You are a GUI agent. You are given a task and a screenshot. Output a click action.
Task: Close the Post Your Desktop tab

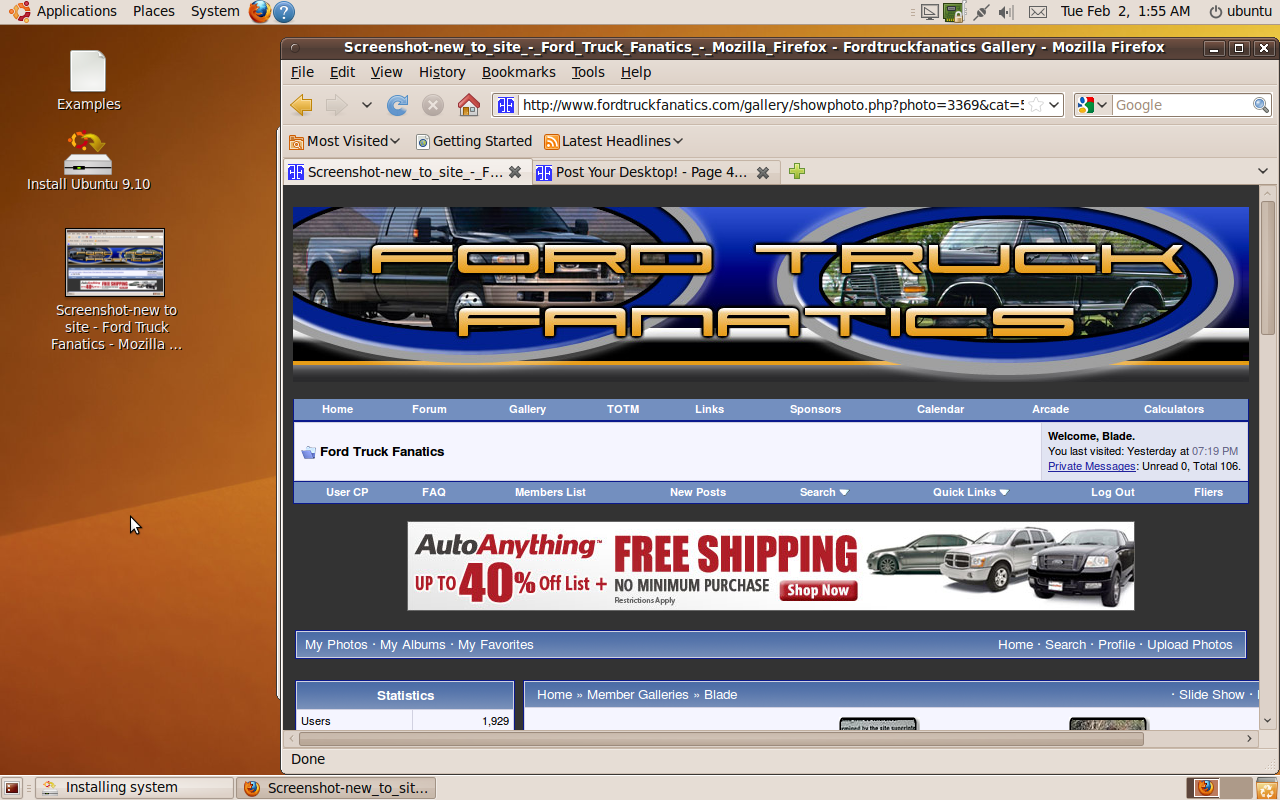(762, 172)
